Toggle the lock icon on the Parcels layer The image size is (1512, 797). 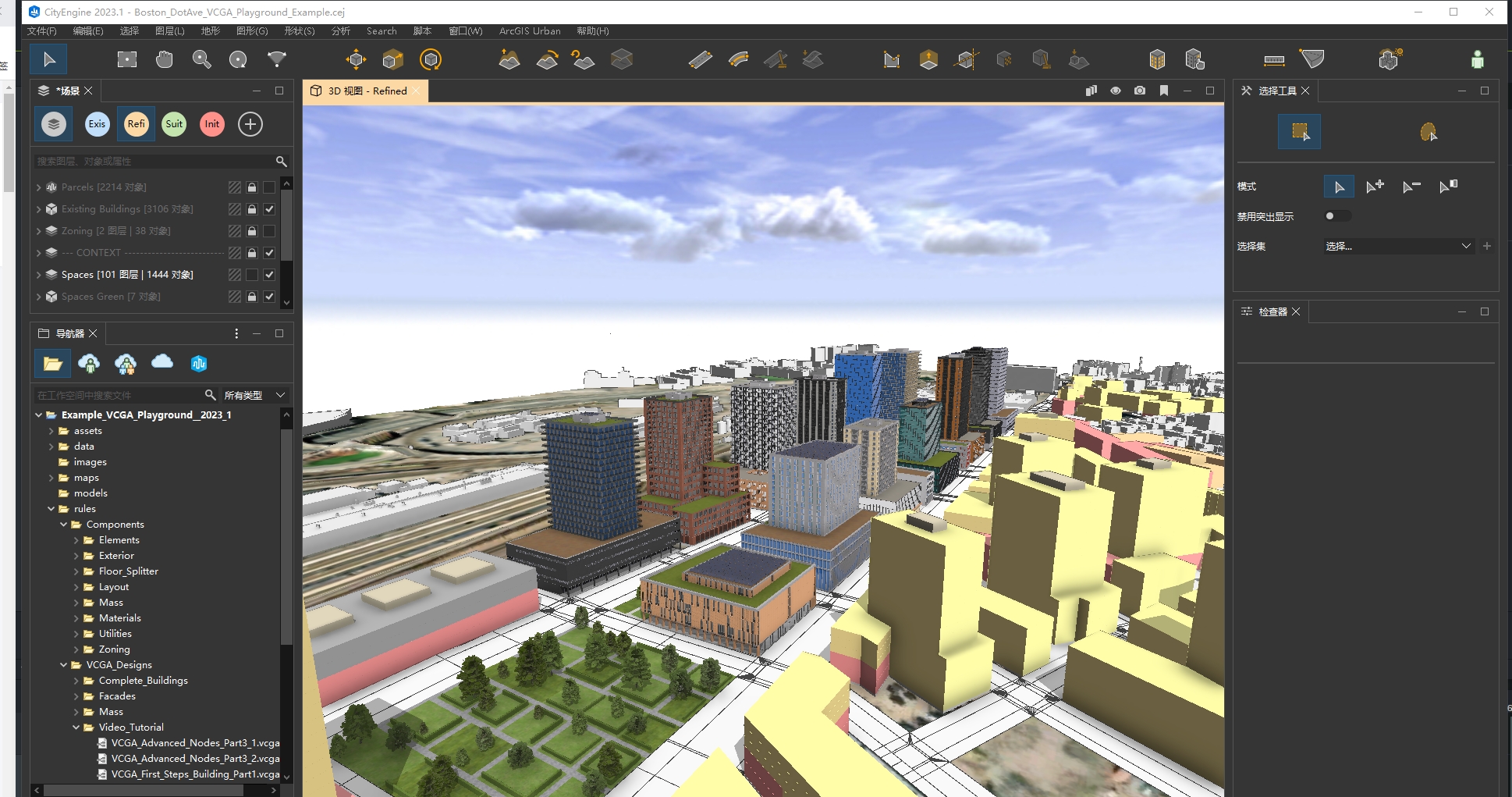click(251, 187)
